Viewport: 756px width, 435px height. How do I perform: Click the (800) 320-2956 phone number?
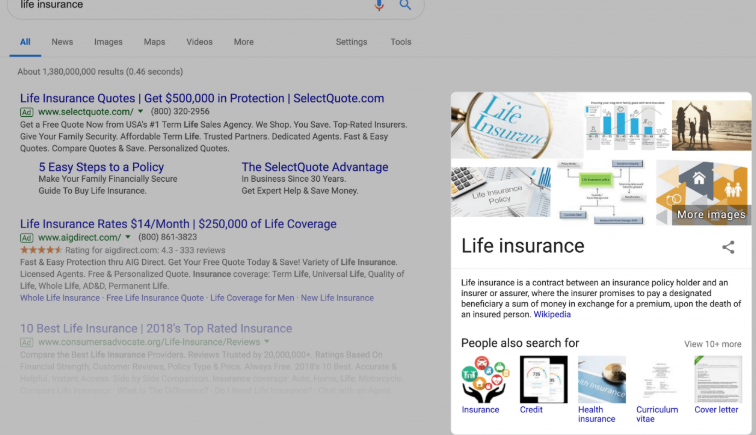coord(180,111)
